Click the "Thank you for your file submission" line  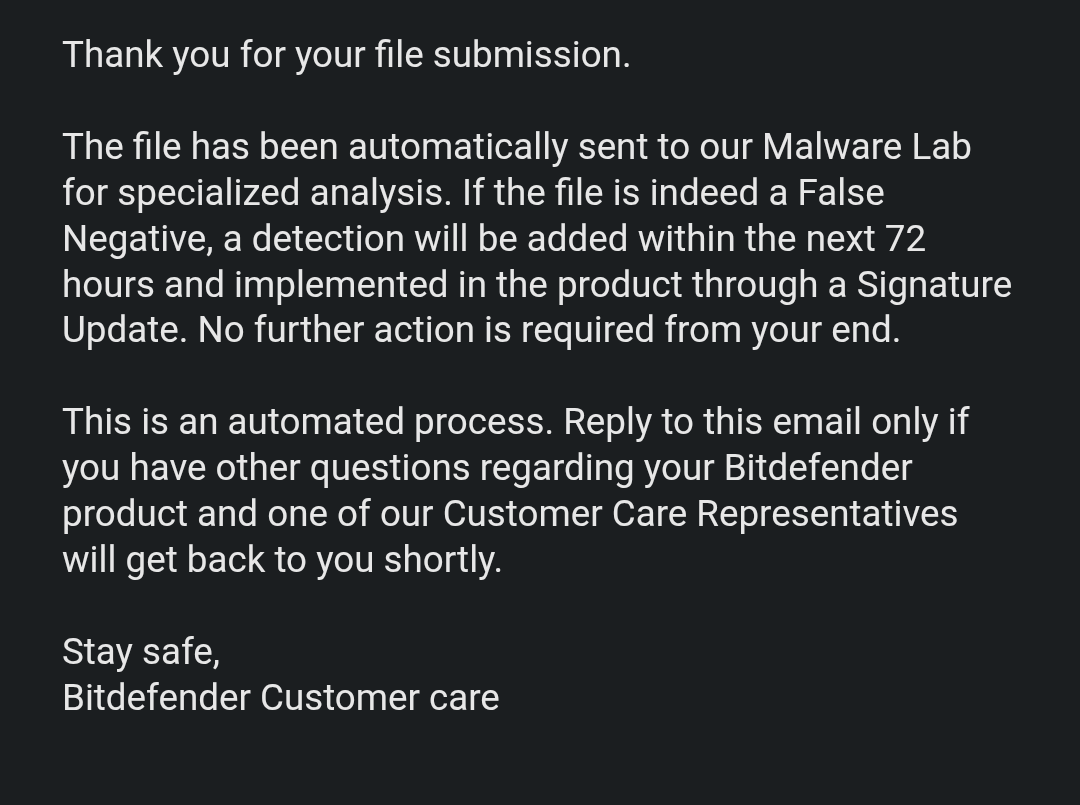pos(346,55)
